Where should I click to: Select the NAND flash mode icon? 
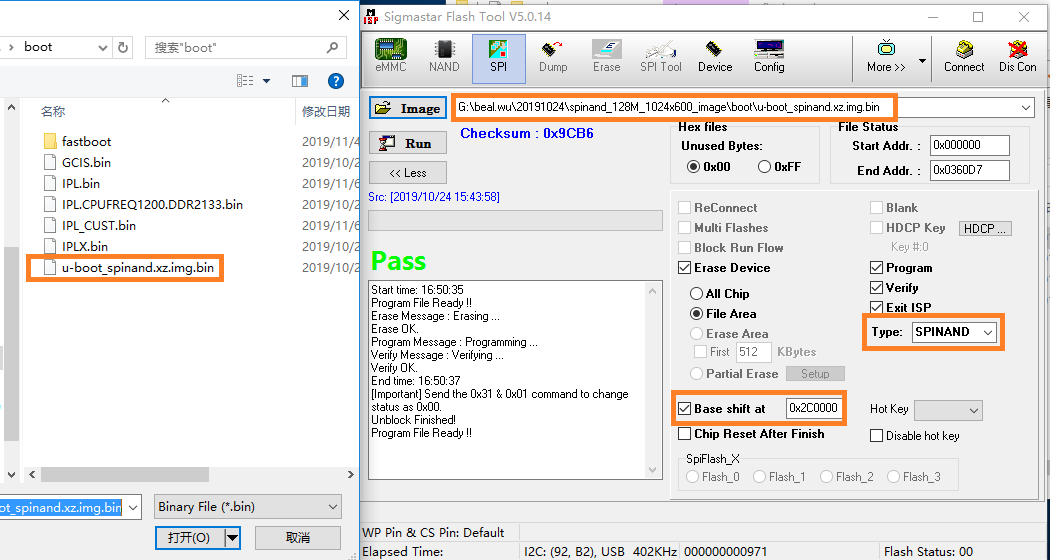coord(444,56)
